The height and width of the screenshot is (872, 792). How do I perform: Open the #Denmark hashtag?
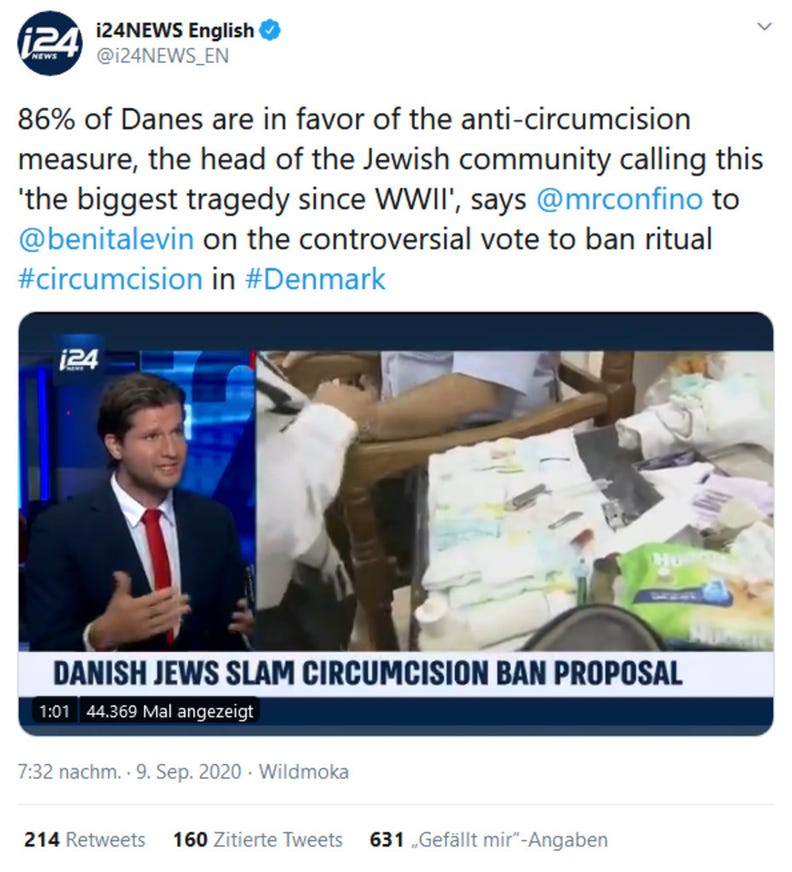tap(315, 279)
